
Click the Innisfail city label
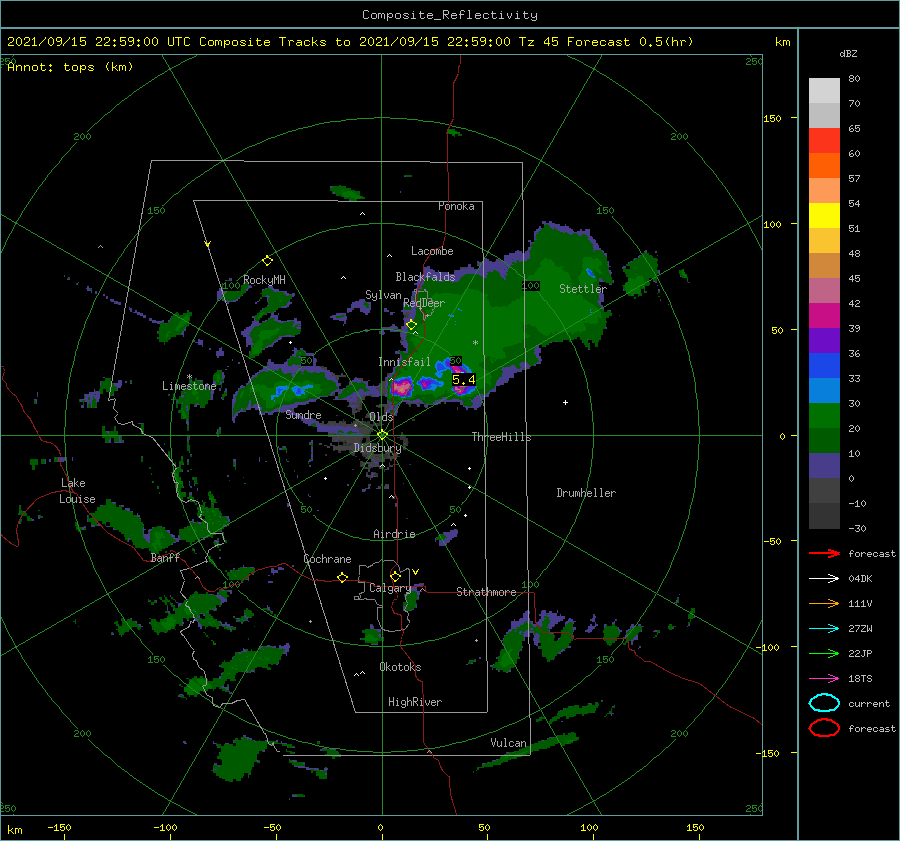coord(404,362)
